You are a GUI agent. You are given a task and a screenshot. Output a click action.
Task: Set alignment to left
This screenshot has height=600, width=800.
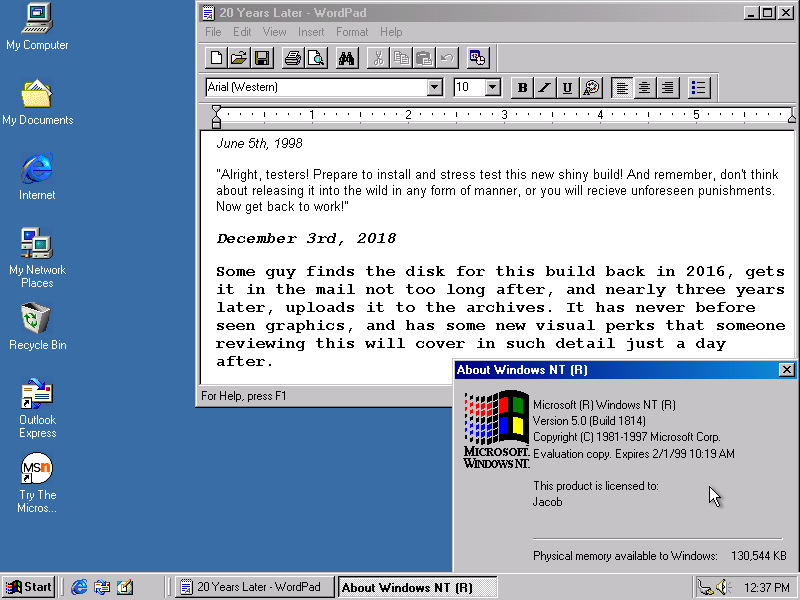click(x=622, y=88)
